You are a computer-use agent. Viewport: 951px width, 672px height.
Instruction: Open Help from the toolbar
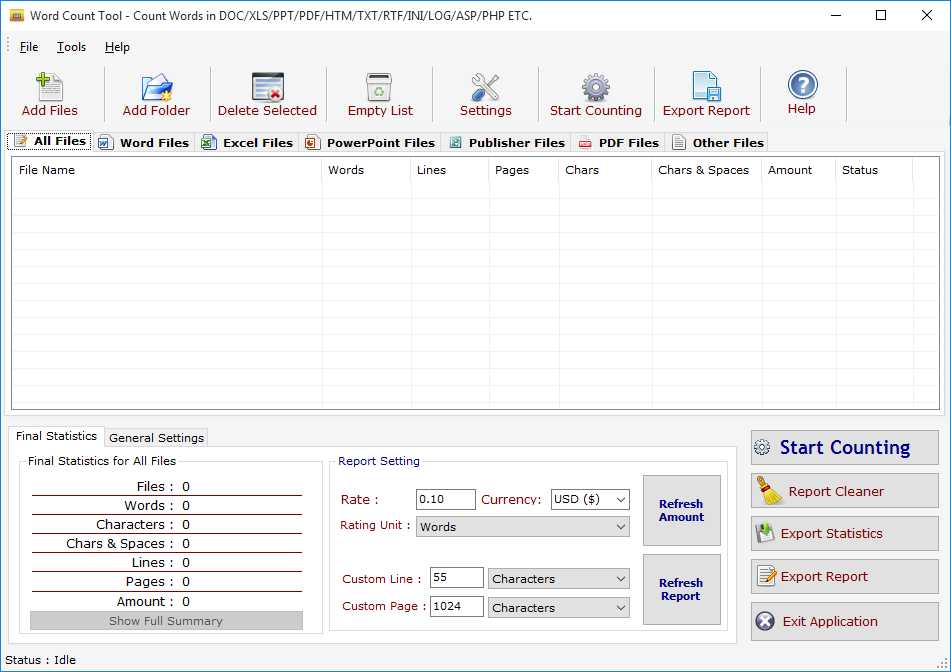[x=802, y=86]
